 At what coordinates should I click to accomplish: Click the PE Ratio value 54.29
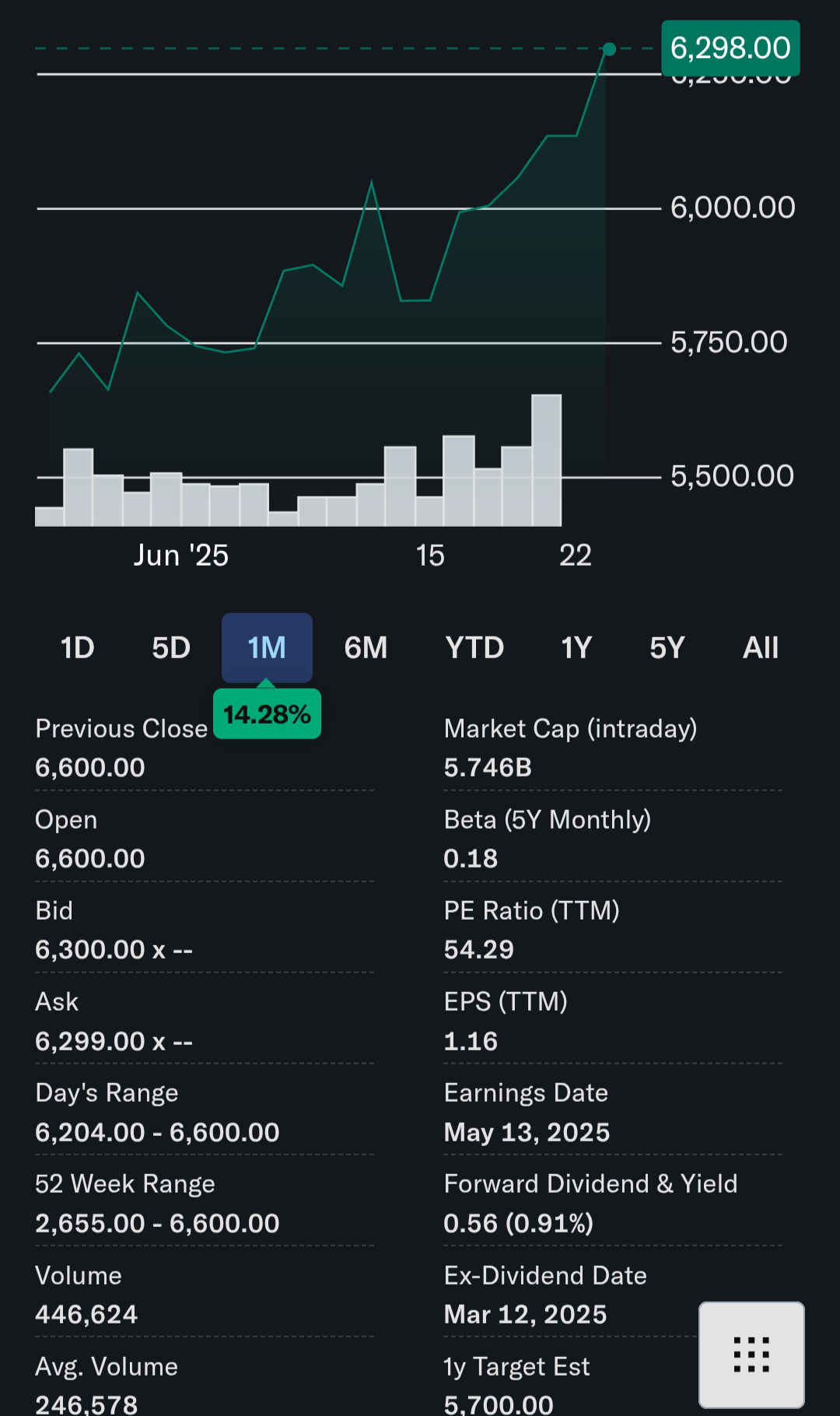(479, 950)
